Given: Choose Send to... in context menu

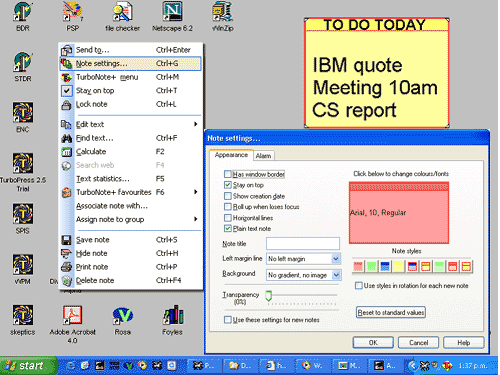Looking at the screenshot, I should pos(131,50).
